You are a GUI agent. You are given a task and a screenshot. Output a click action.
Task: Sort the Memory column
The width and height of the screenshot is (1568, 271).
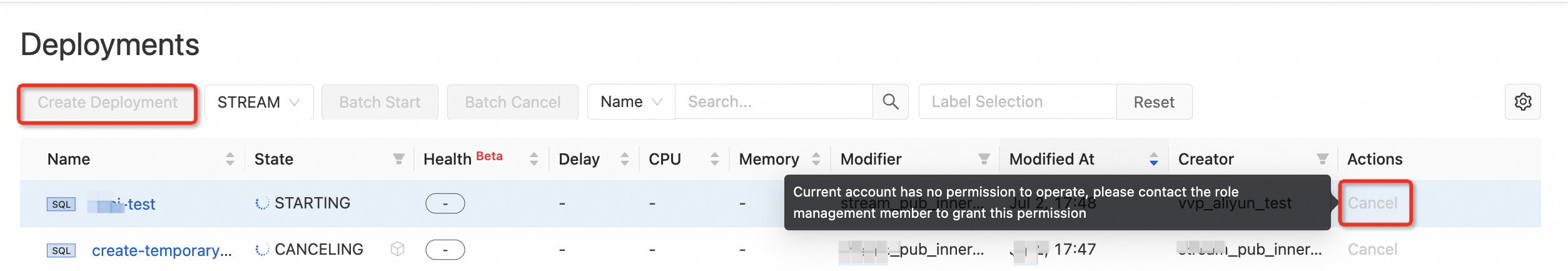(x=816, y=160)
